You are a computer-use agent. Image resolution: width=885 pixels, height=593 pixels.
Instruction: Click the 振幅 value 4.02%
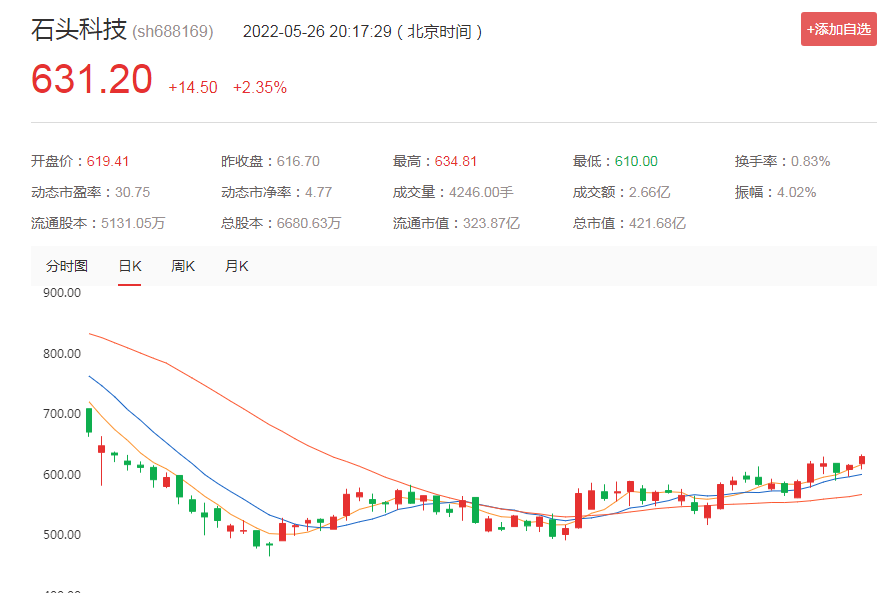coord(796,192)
